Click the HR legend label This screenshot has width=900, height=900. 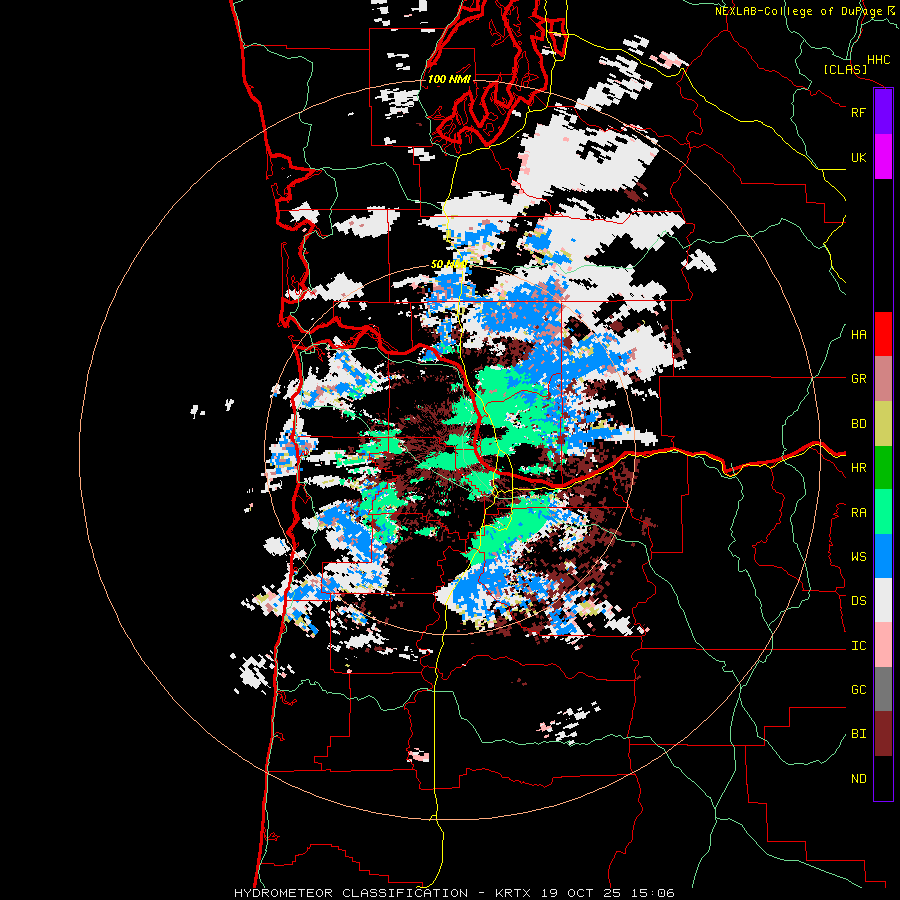coord(858,468)
